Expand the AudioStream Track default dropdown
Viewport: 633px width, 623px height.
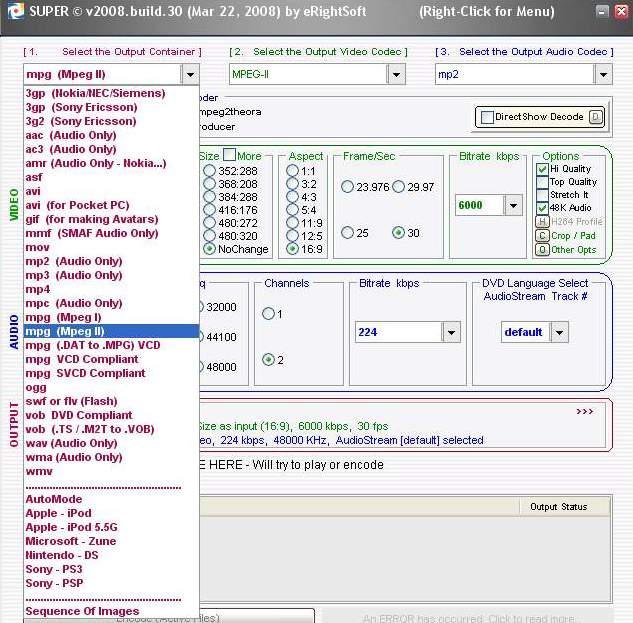[559, 332]
